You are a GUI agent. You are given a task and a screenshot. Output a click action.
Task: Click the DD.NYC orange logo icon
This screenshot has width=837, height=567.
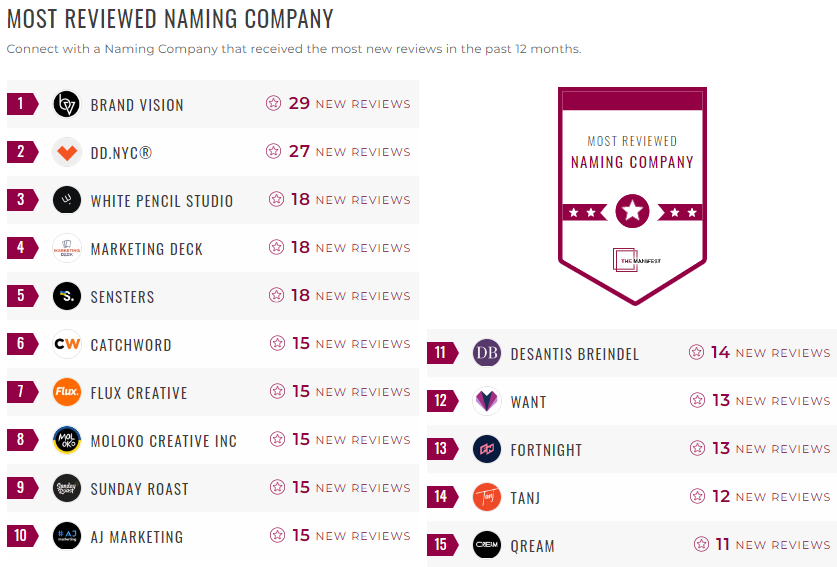pos(67,152)
